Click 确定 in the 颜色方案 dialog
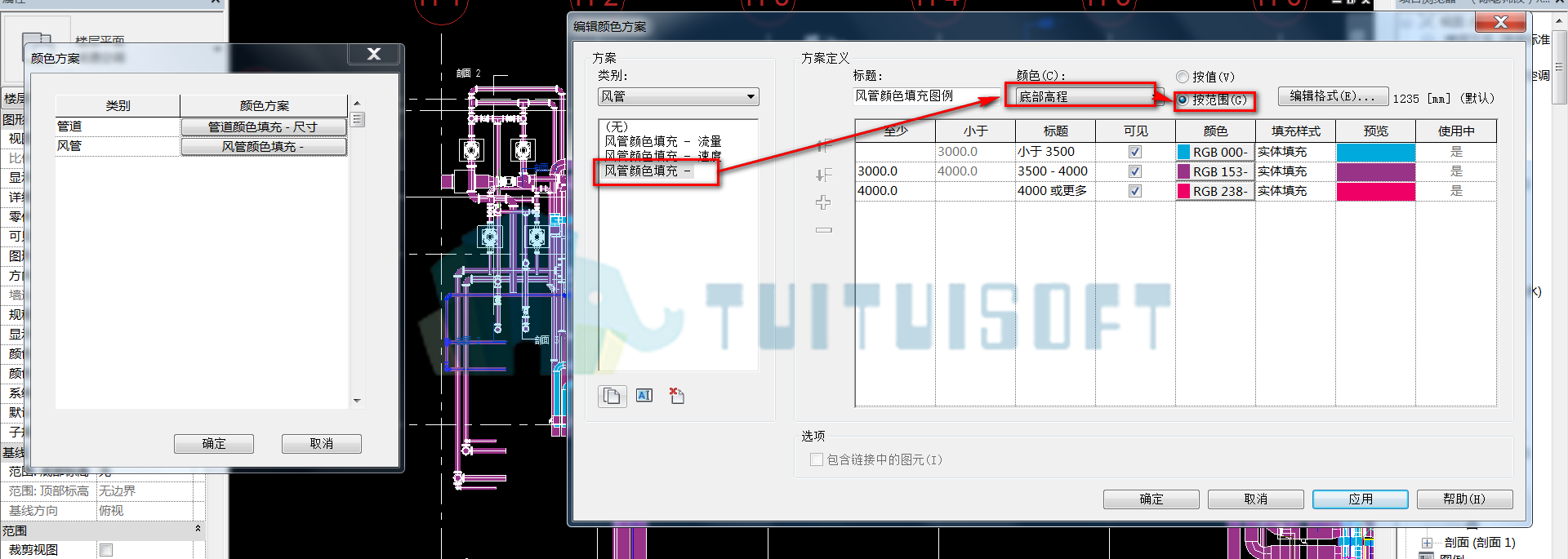1568x559 pixels. (x=214, y=443)
